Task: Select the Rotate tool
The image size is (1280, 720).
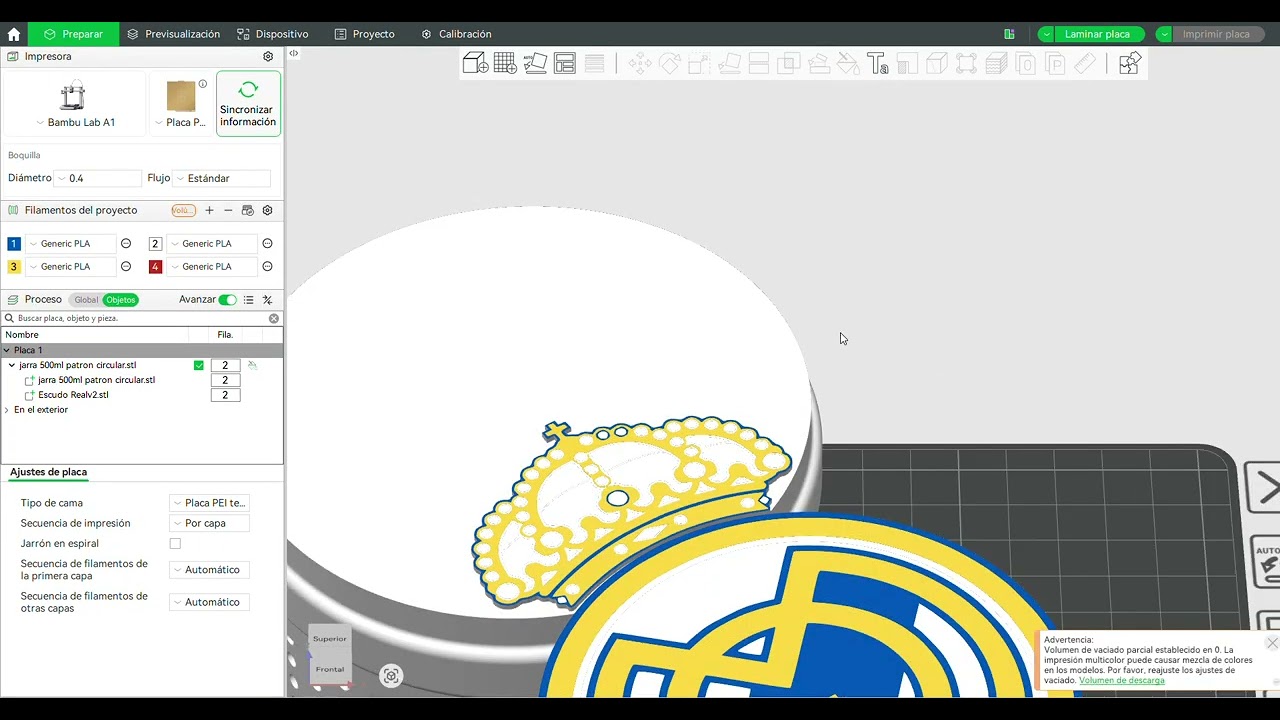Action: pos(670,64)
